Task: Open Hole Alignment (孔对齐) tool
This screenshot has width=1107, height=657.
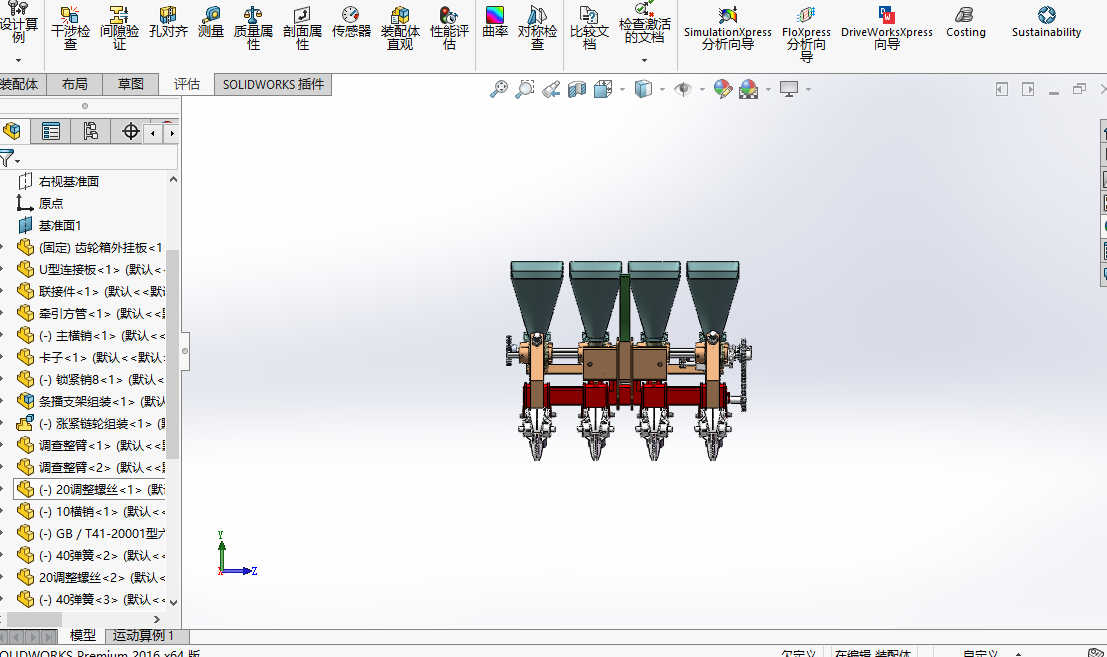Action: (x=168, y=23)
